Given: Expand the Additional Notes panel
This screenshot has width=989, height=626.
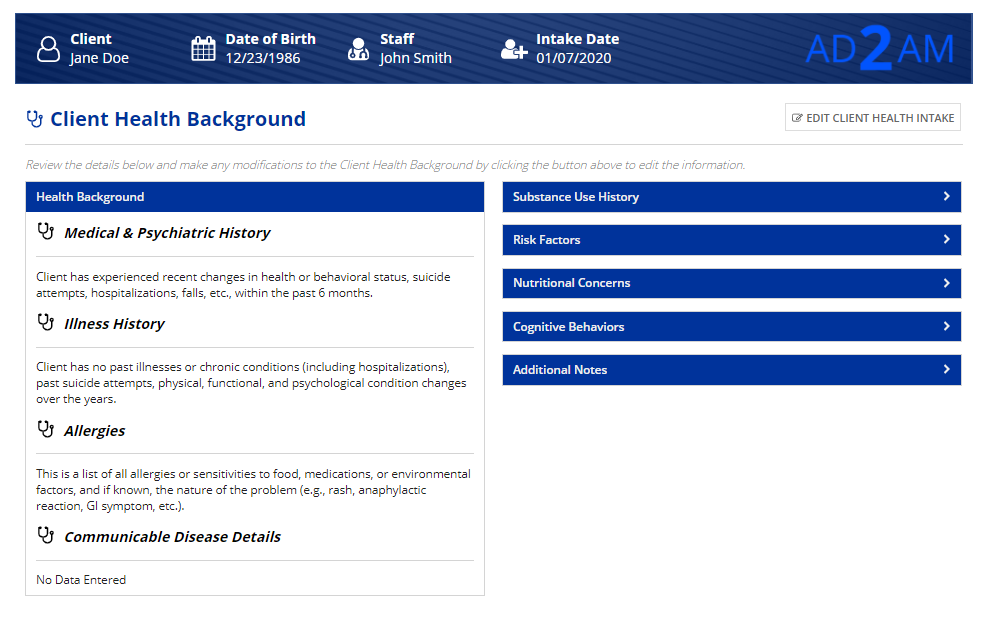Looking at the screenshot, I should (x=732, y=370).
